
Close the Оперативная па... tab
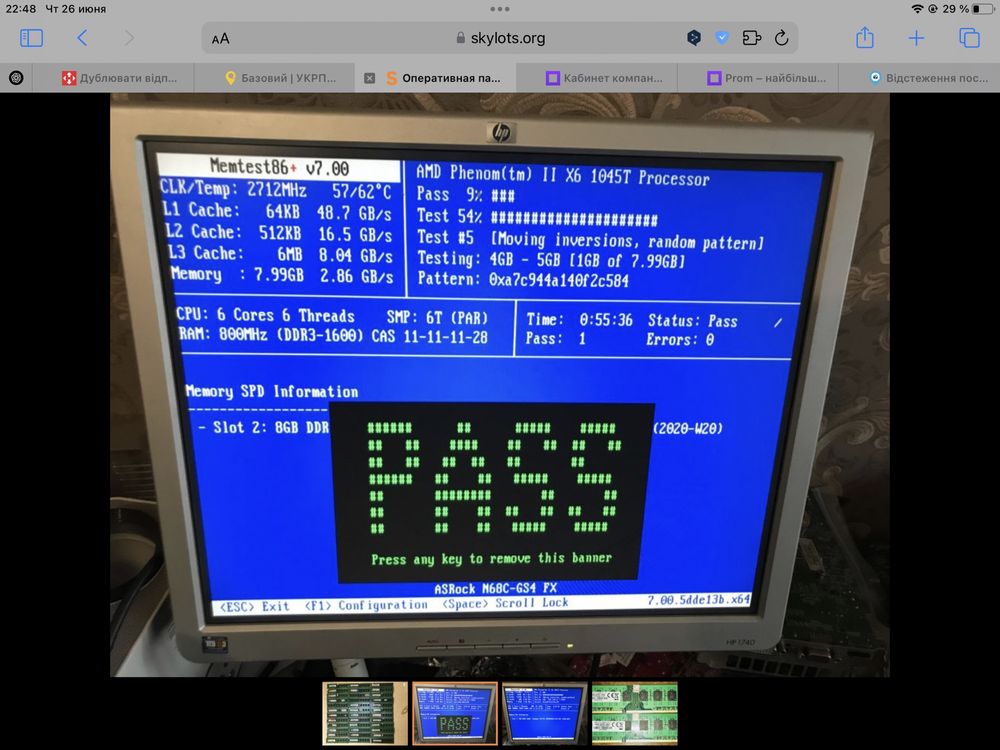tap(369, 78)
